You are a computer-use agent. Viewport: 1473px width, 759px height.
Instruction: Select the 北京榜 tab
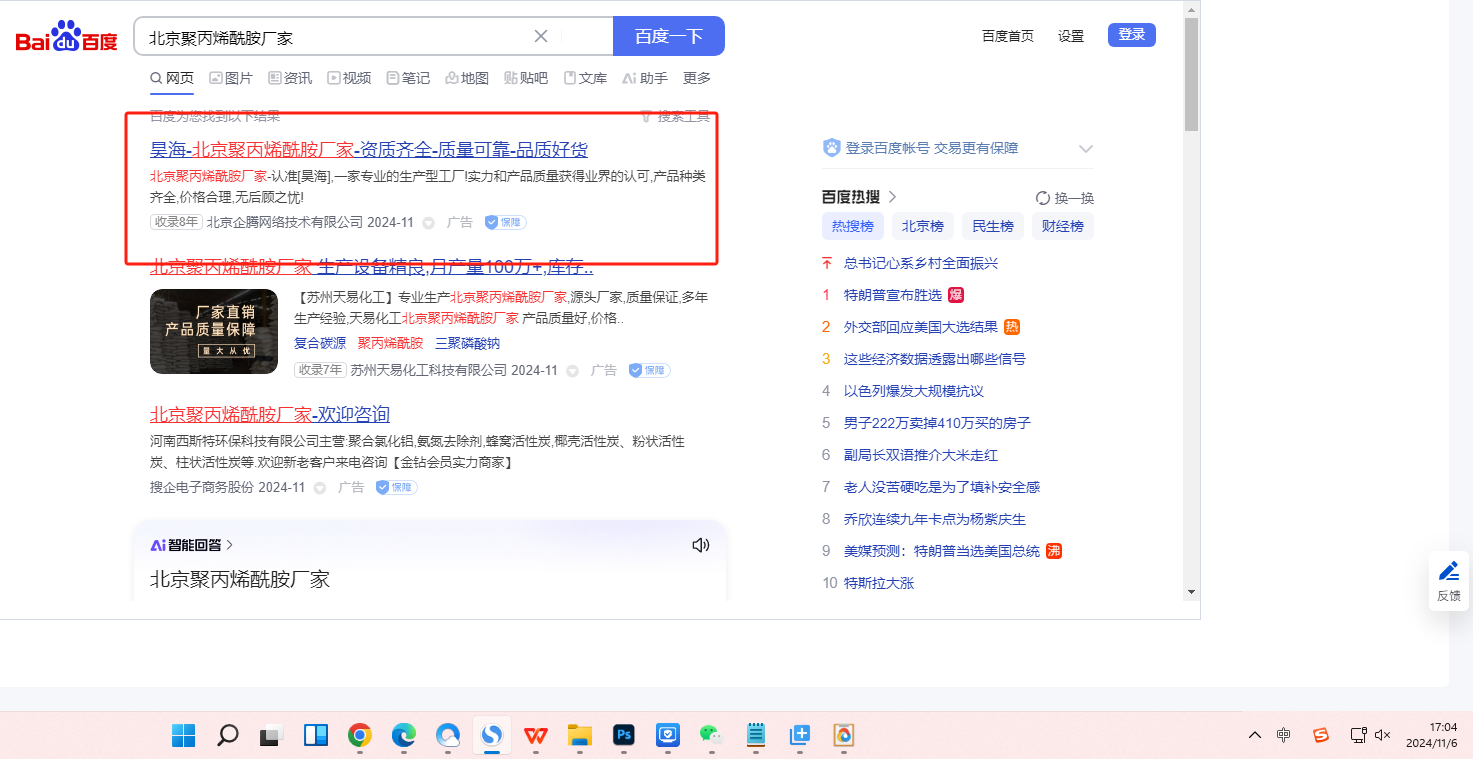point(923,226)
